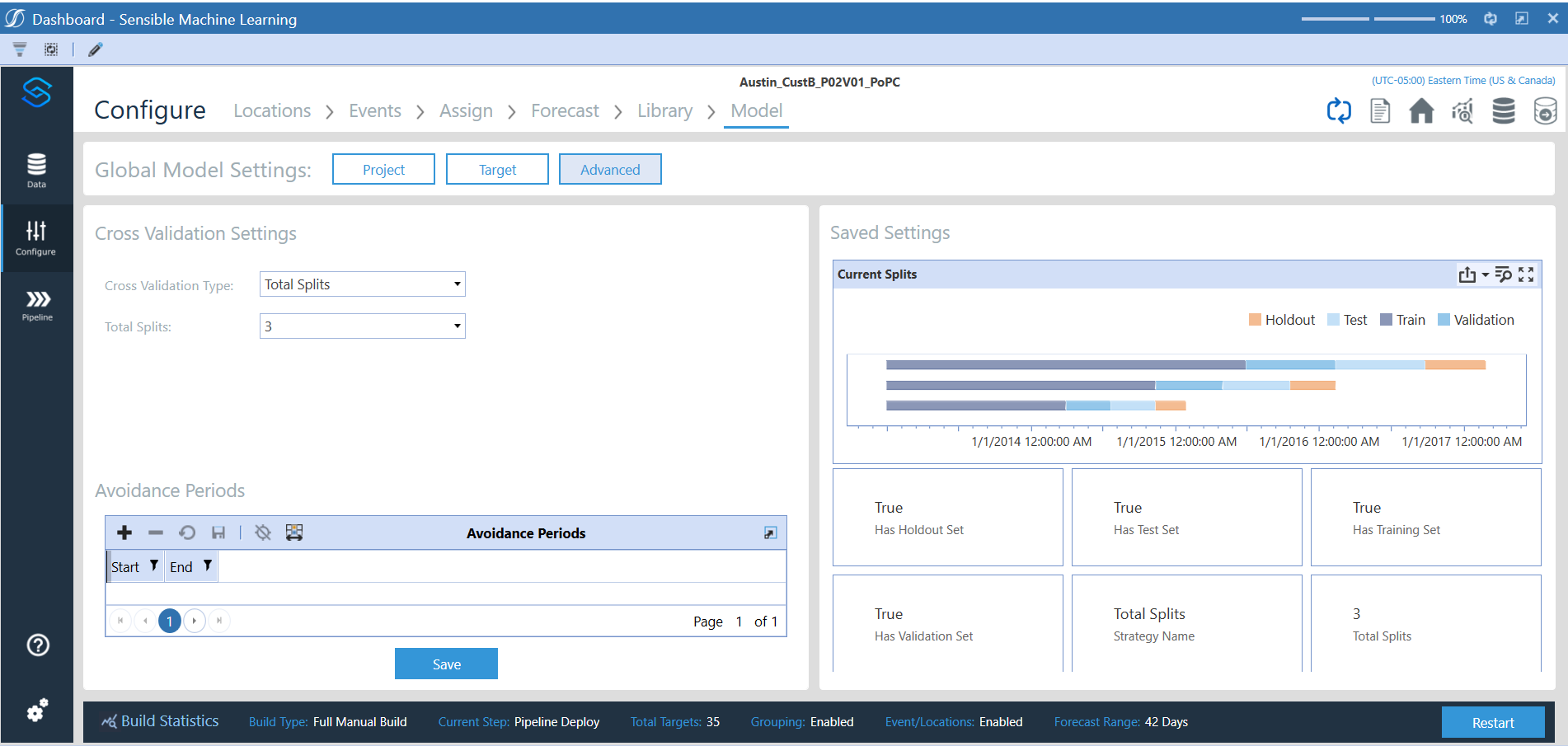This screenshot has height=746, width=1568.
Task: Select page 1 in avoidance grid pager
Action: click(170, 621)
